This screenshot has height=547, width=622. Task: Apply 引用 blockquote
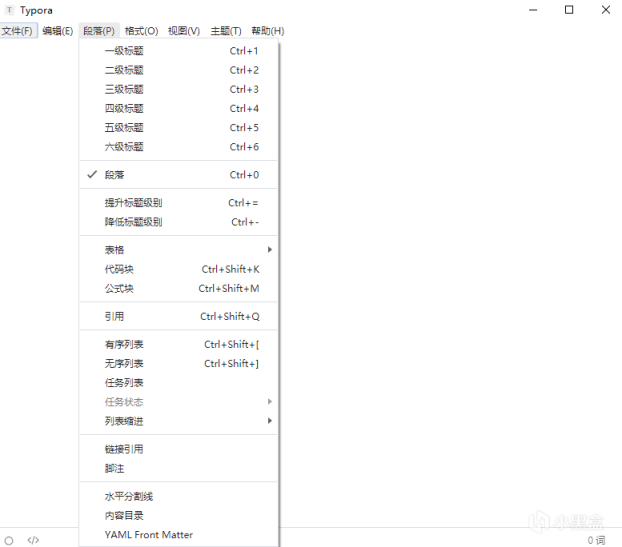tap(179, 316)
